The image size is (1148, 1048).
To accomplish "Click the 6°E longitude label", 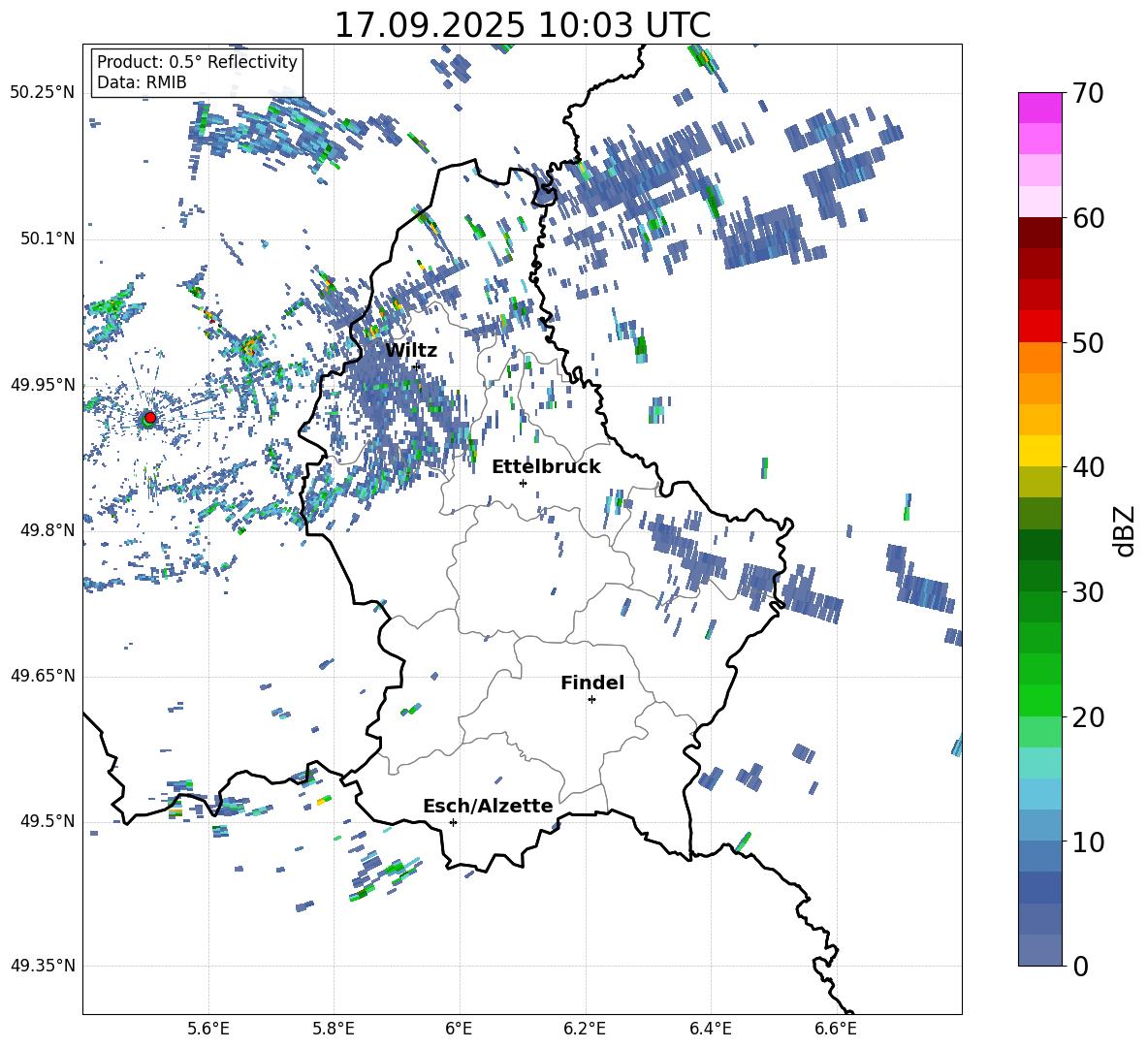I will click(x=459, y=1029).
